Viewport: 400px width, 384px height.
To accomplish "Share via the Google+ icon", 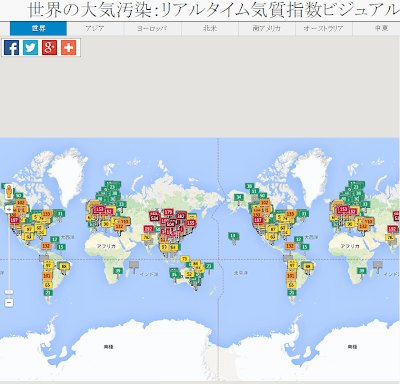I will click(x=49, y=47).
